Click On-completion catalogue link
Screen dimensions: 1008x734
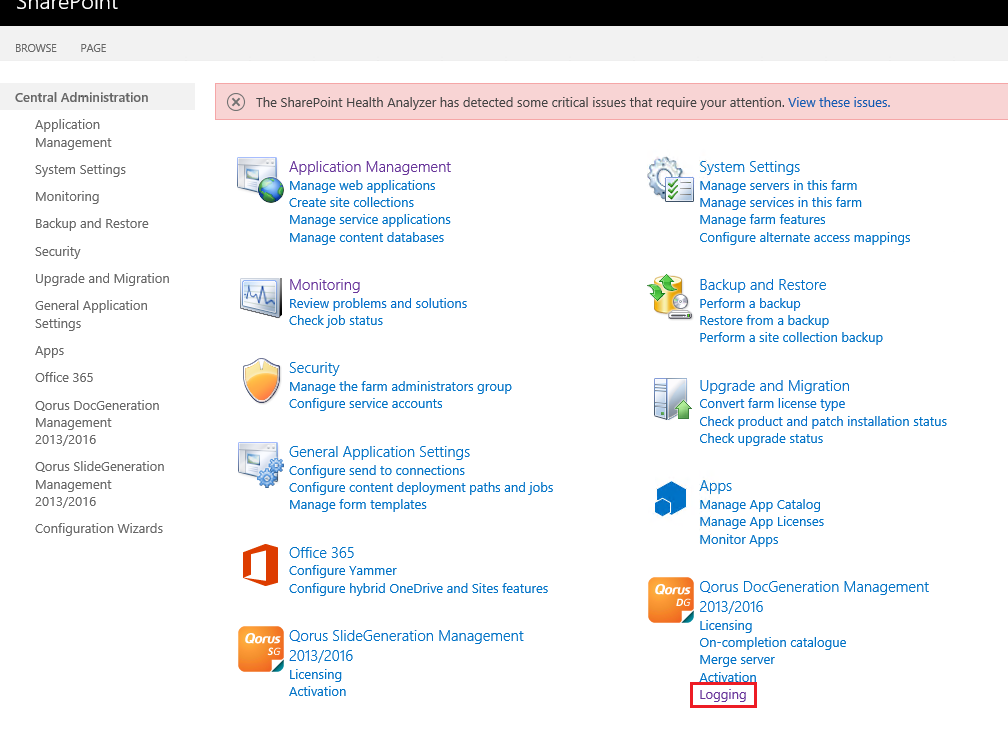click(773, 643)
